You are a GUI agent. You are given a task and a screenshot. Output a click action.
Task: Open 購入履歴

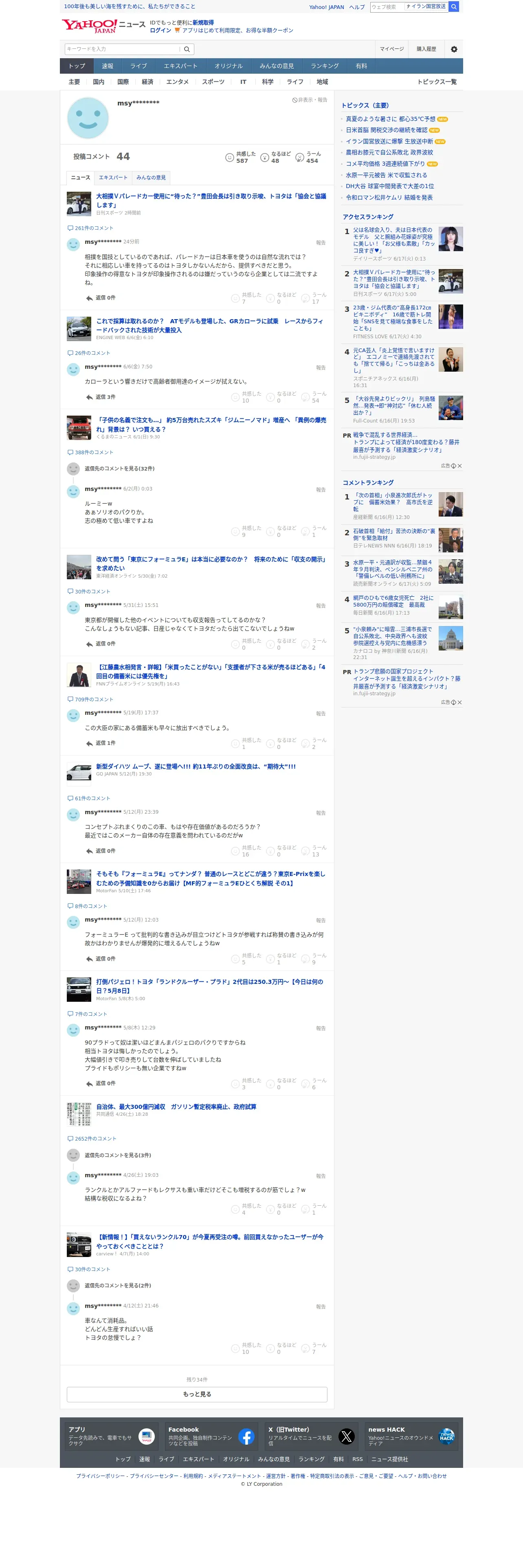pos(426,49)
